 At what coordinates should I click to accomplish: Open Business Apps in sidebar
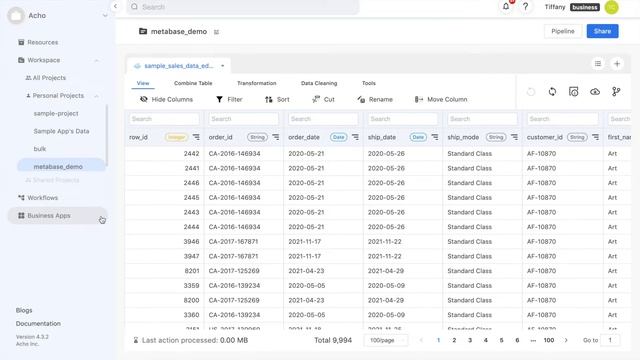(57, 216)
